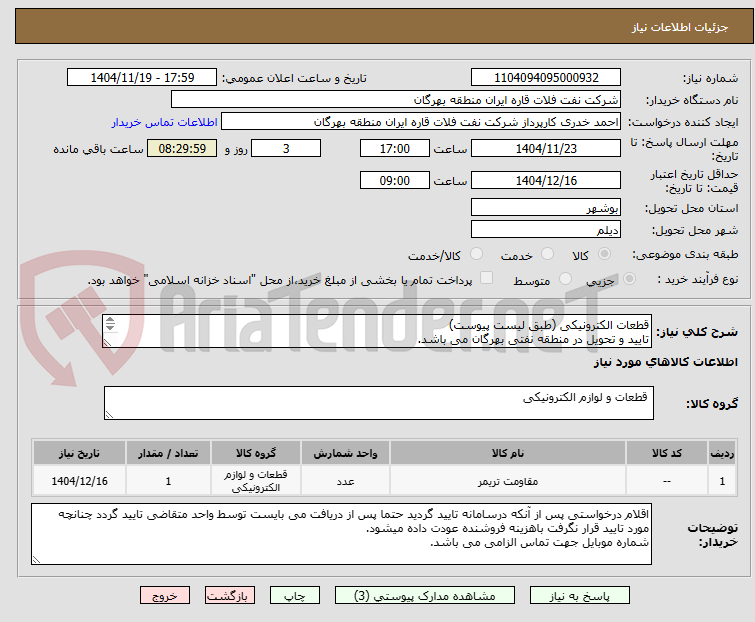Click the resize grip of description textarea

tap(107, 343)
